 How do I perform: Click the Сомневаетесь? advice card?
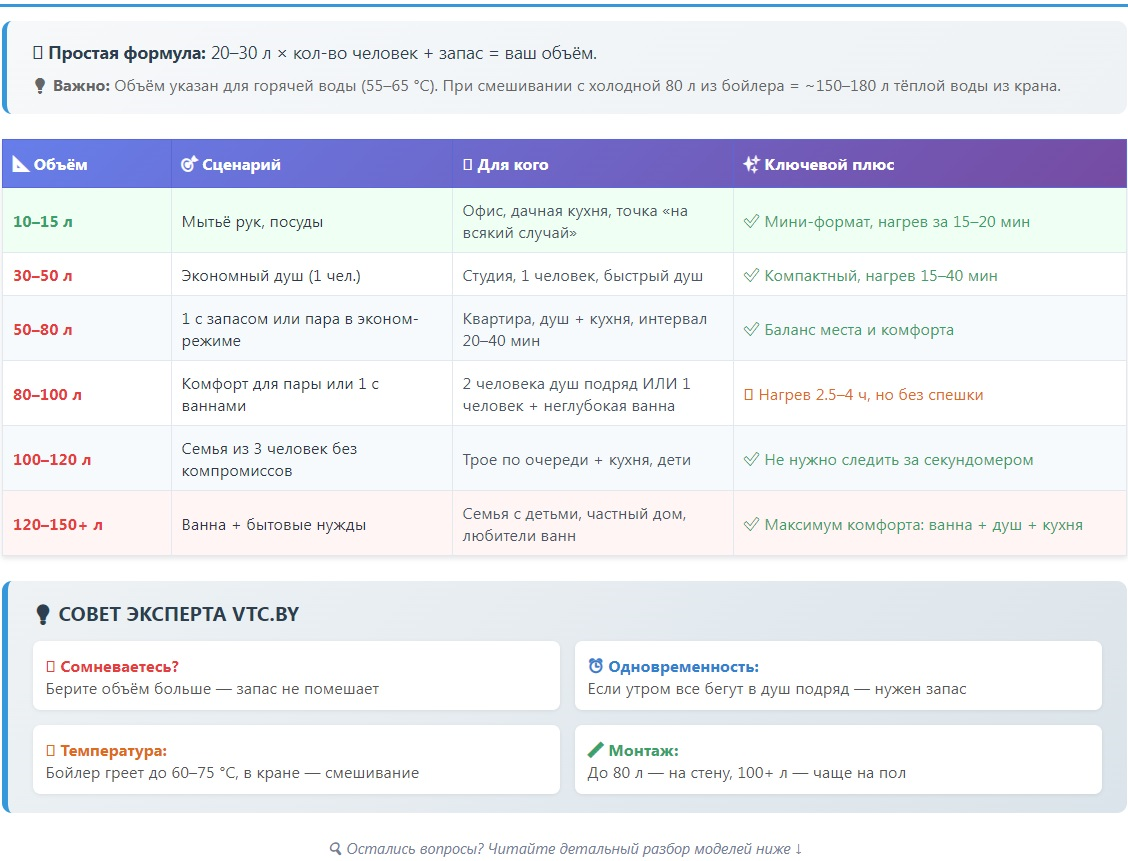296,677
